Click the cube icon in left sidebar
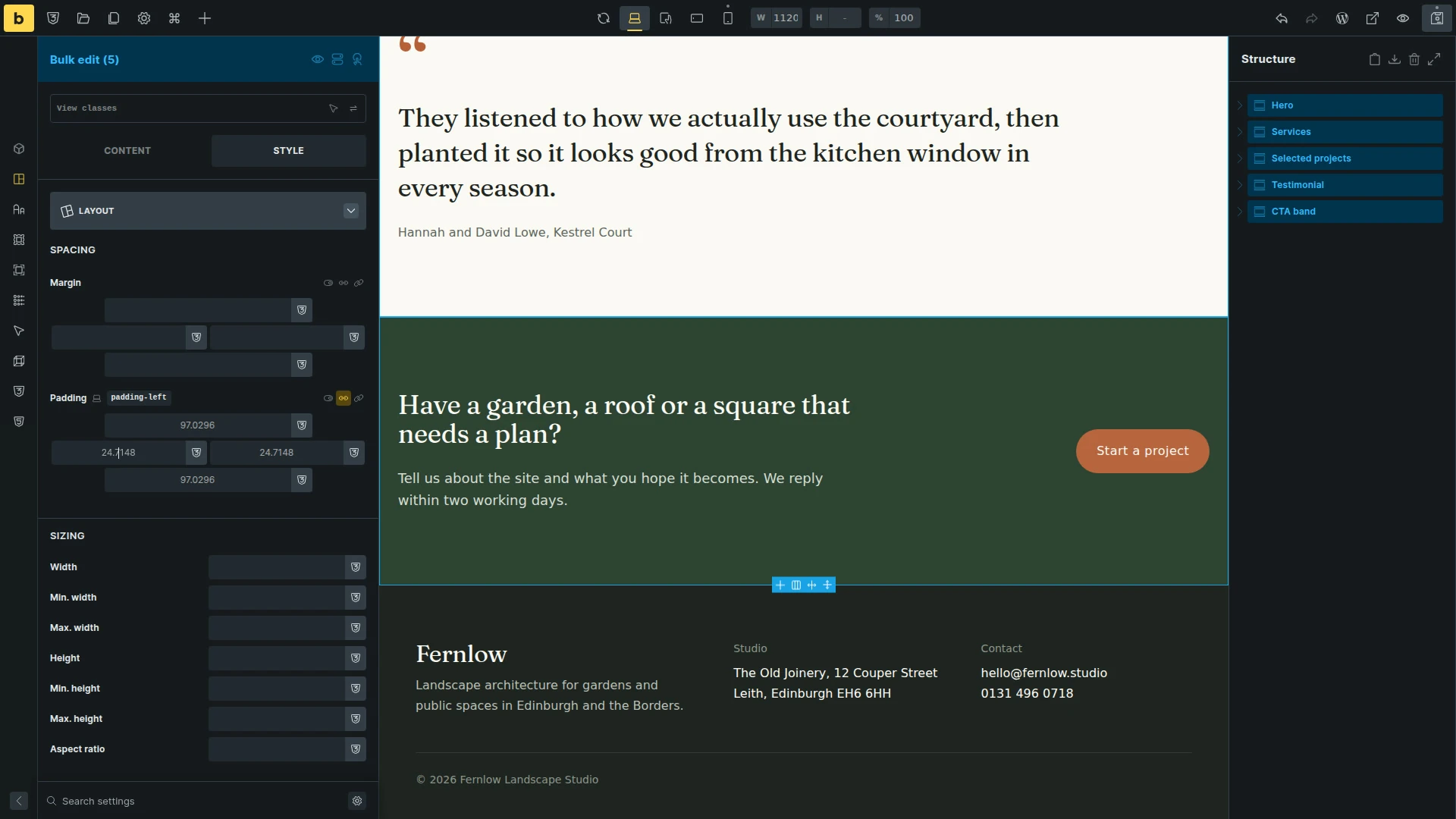The image size is (1456, 819). tap(19, 149)
